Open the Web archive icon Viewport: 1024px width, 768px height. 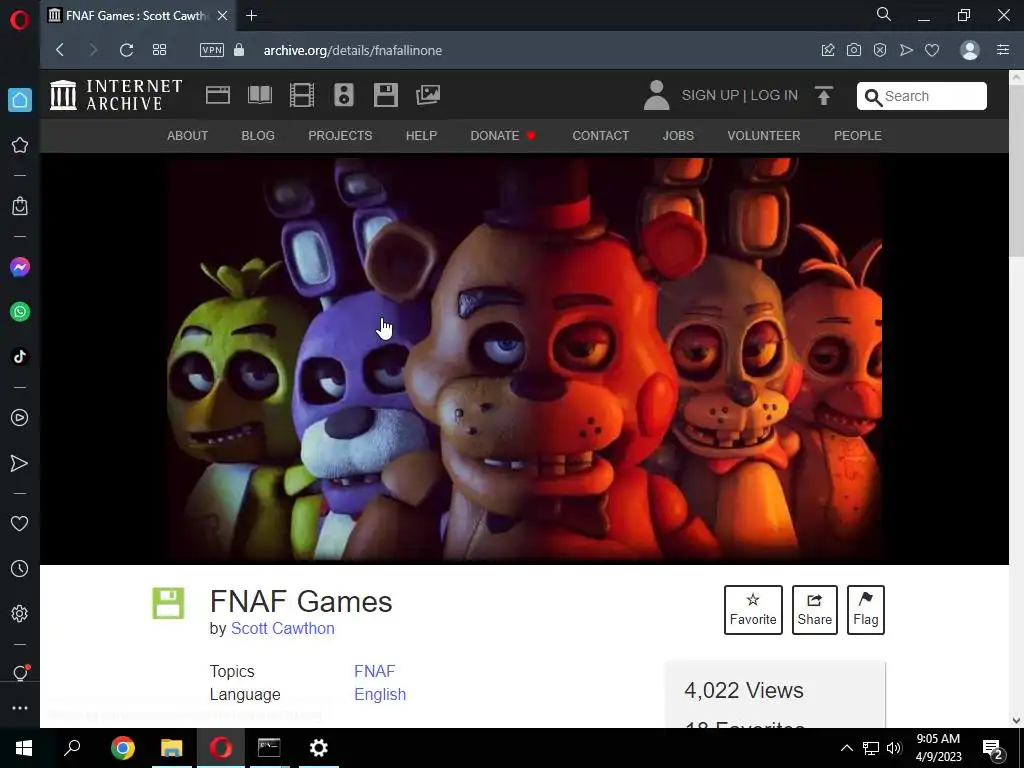(217, 95)
